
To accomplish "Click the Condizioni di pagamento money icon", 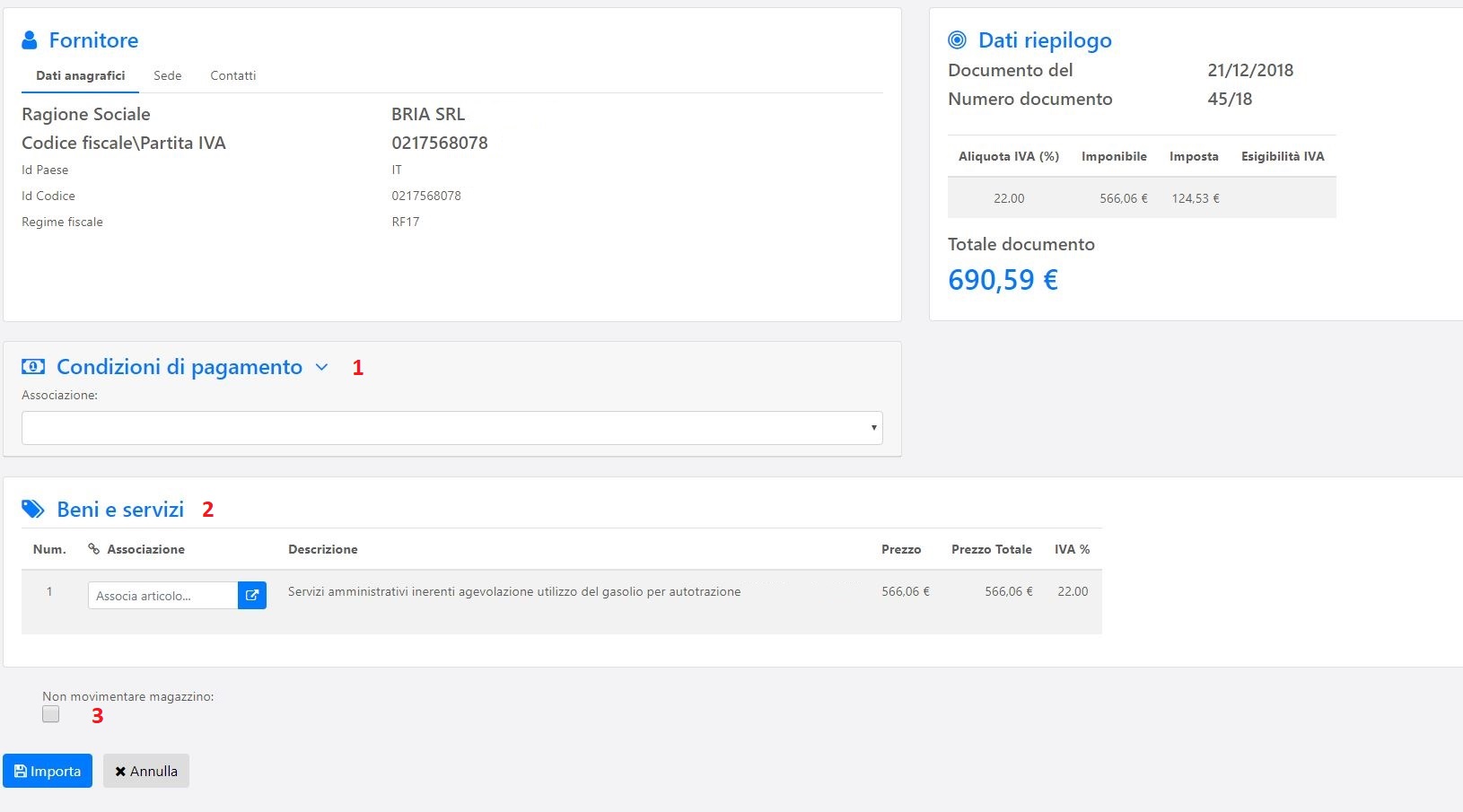I will 33,367.
